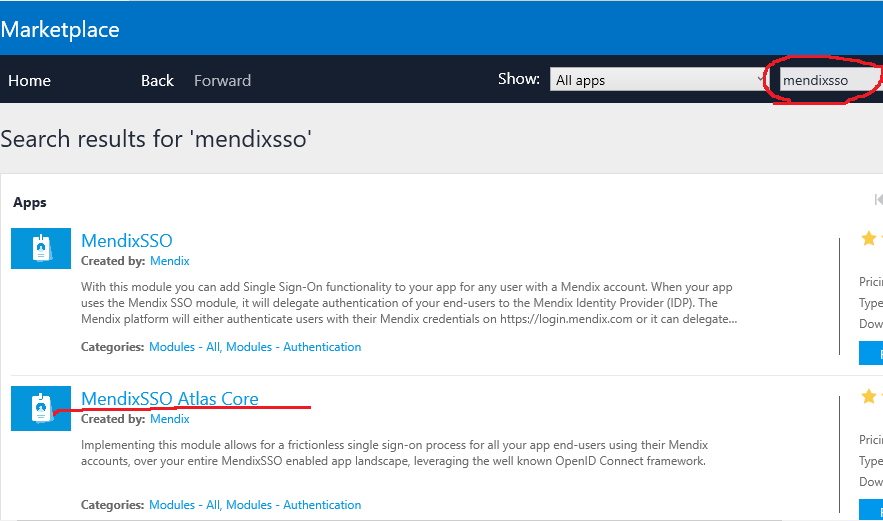
Task: Navigate Forward in Marketplace
Action: [x=222, y=81]
